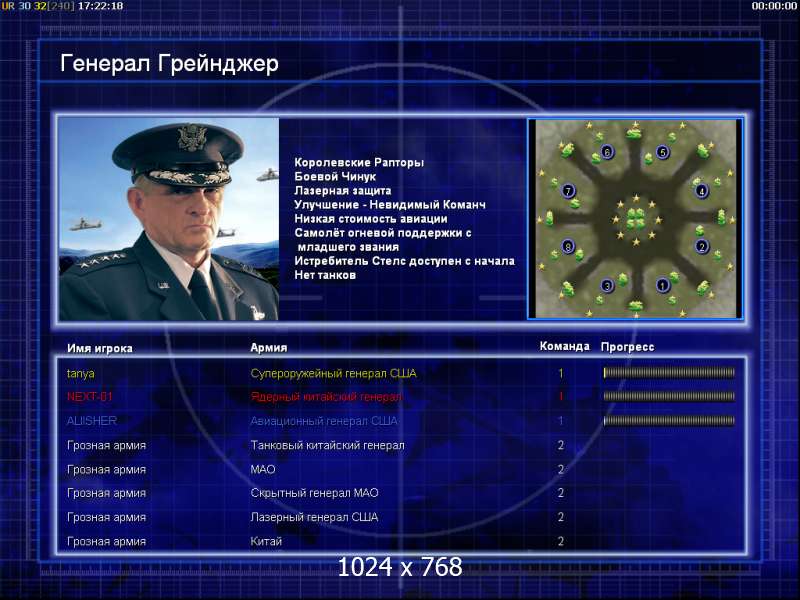Click 'Скрытный генерал МАО' army entry
This screenshot has height=600, width=800.
point(314,493)
